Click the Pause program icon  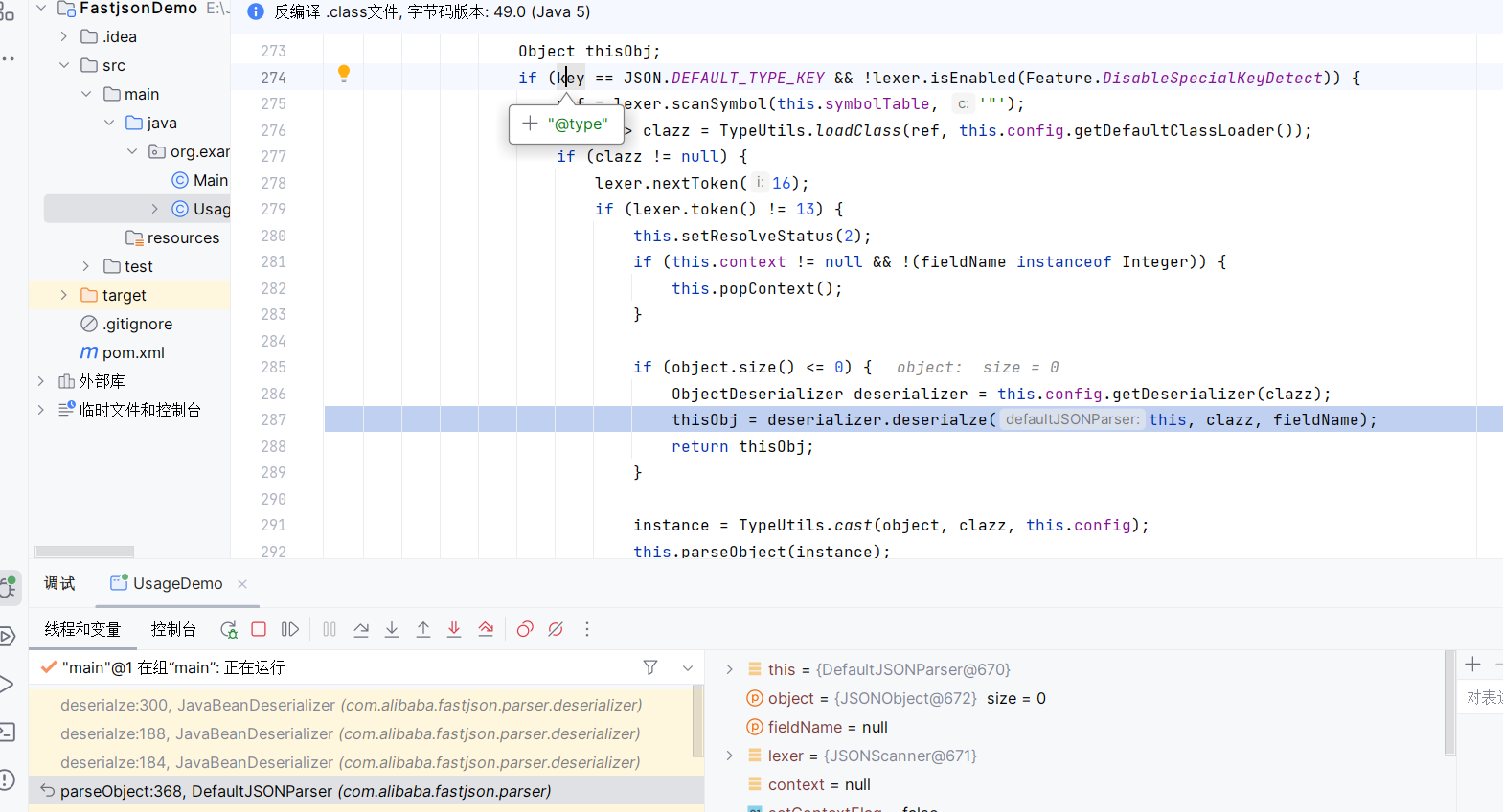click(330, 629)
